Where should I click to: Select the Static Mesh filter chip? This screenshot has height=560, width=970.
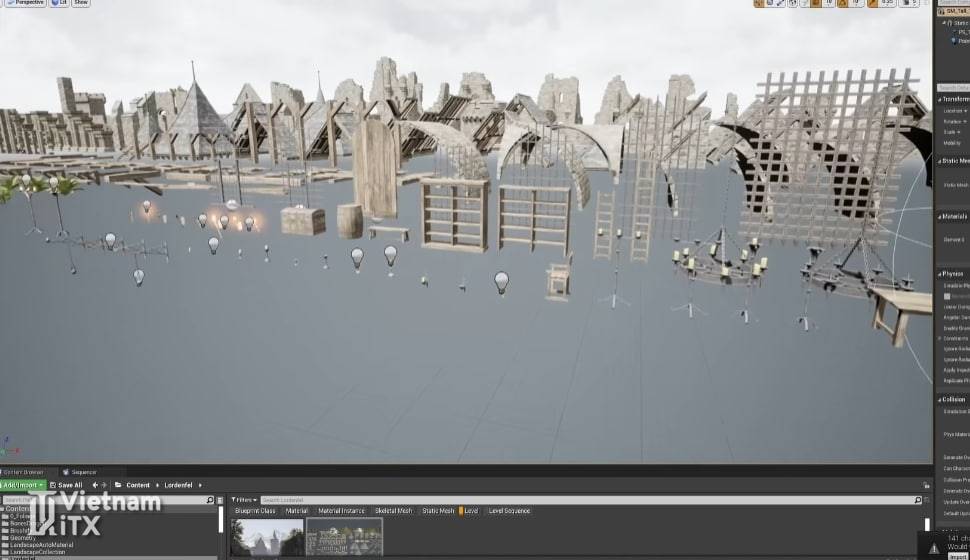438,511
